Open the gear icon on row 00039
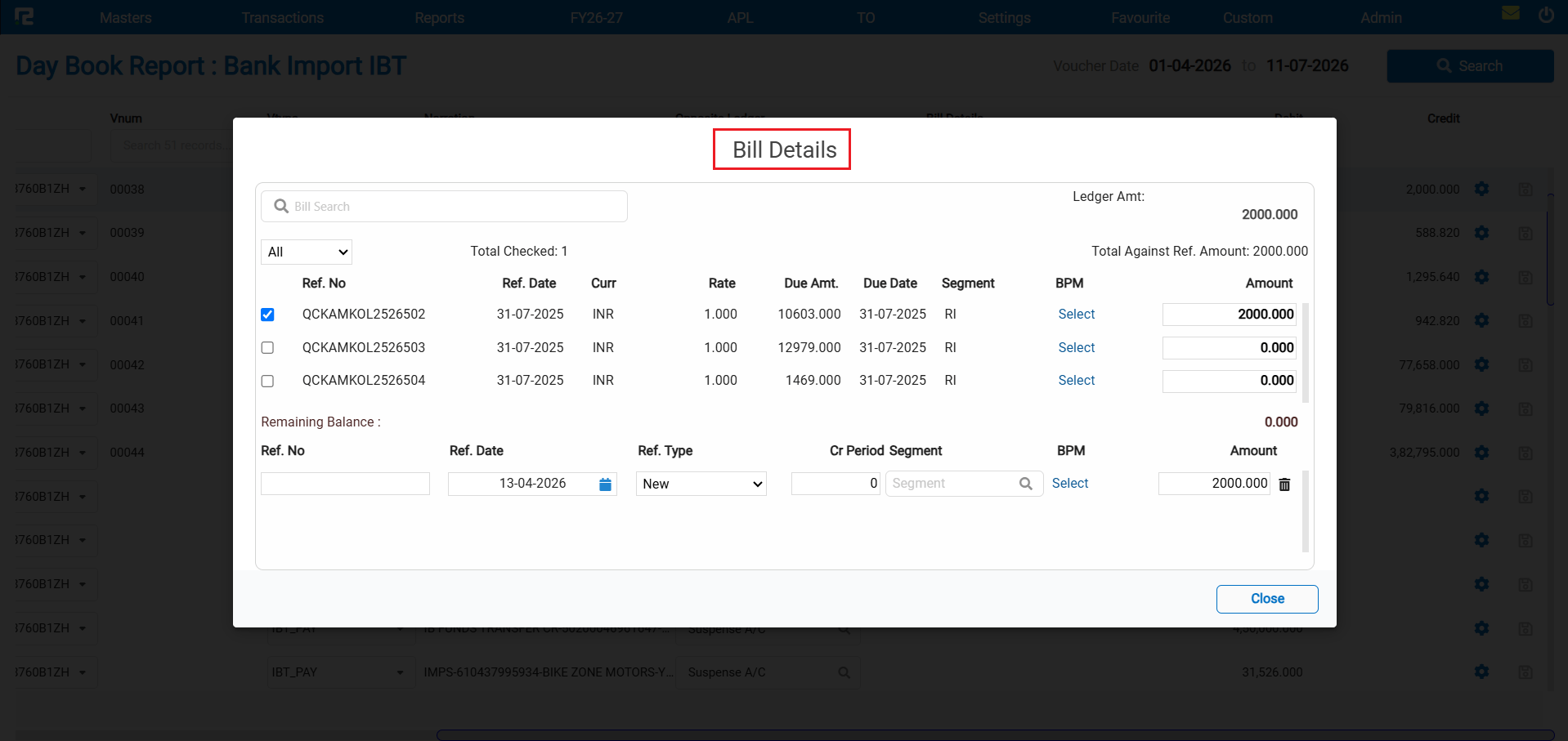The height and width of the screenshot is (741, 1568). (1481, 233)
